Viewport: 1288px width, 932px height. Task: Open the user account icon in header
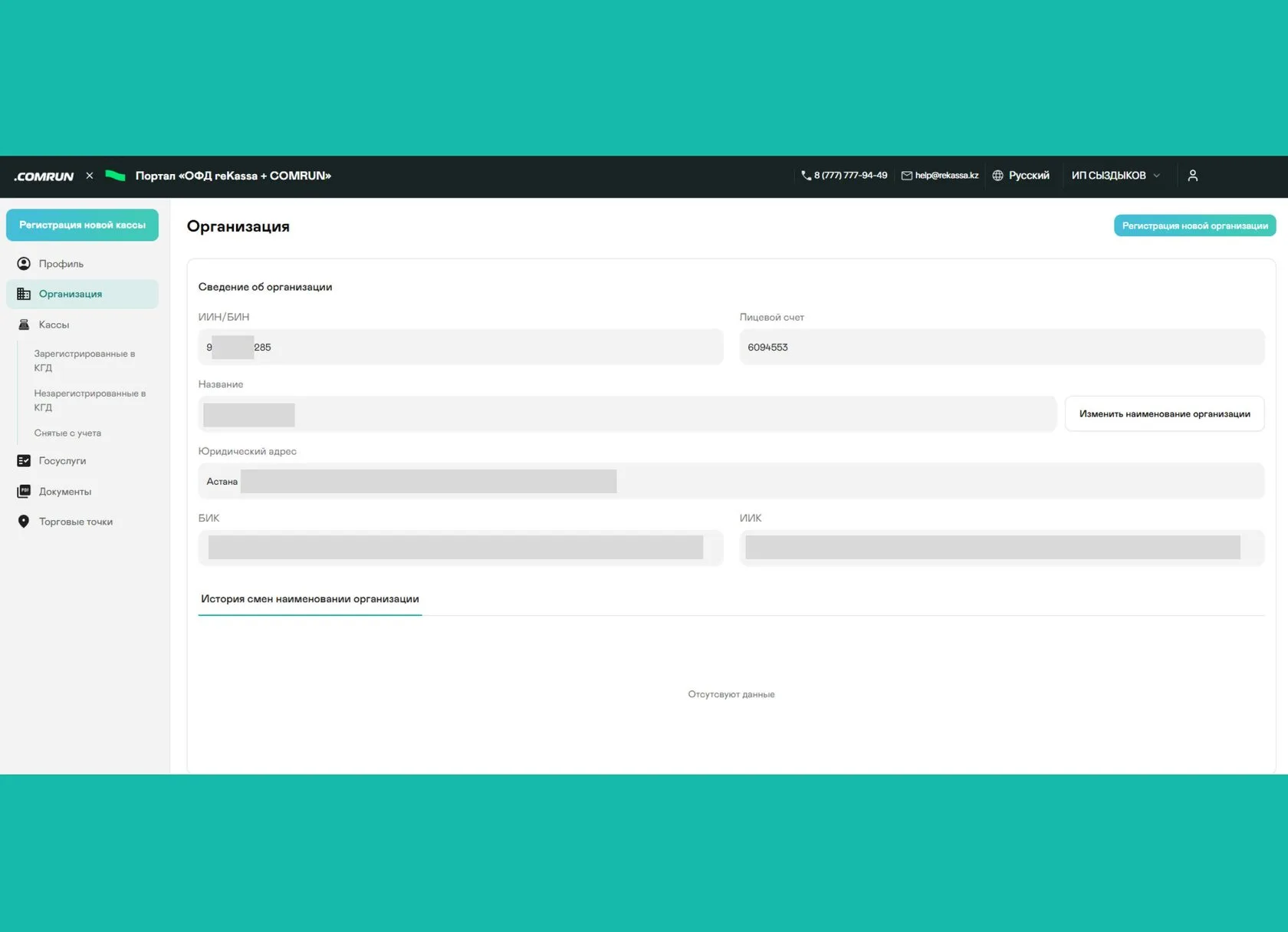(1193, 176)
